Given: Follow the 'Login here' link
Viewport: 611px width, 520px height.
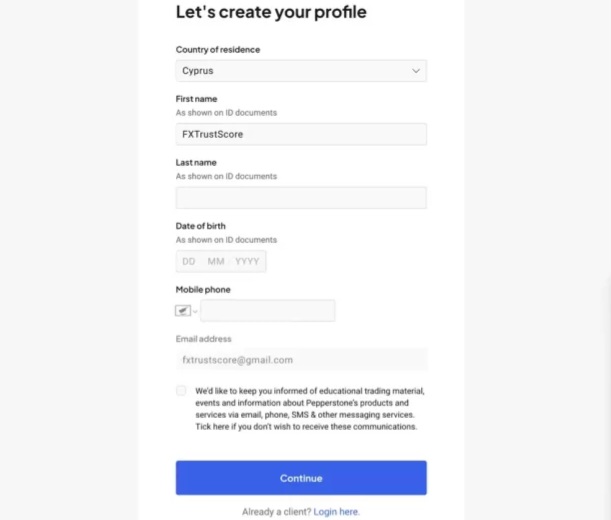Looking at the screenshot, I should pos(336,512).
